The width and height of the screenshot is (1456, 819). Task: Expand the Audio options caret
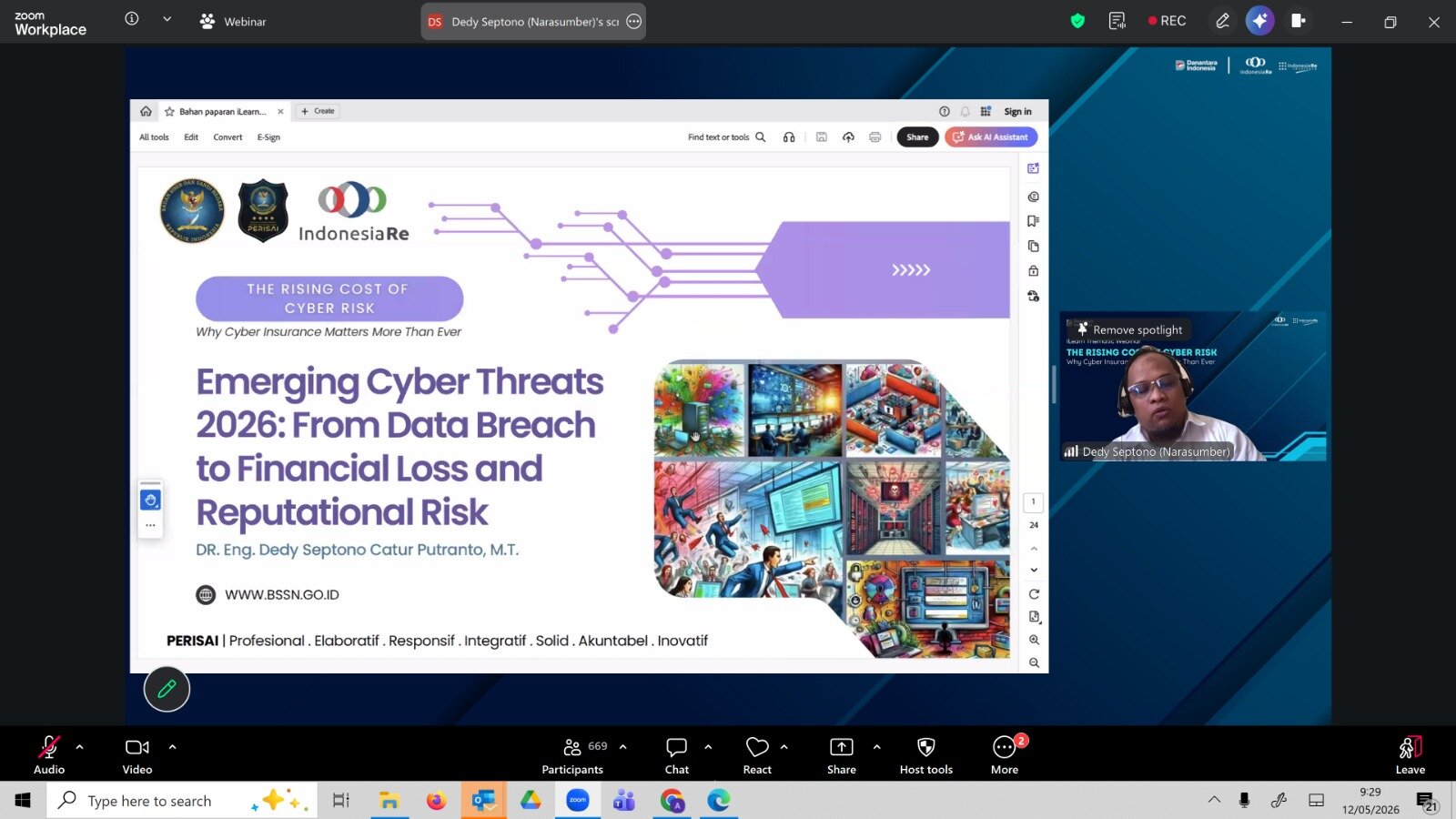pos(80,747)
